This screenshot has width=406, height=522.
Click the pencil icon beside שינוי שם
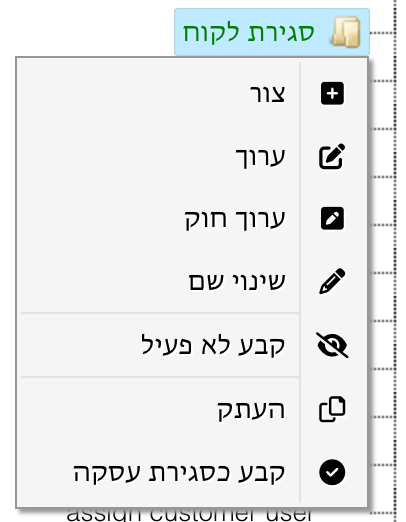[x=332, y=281]
